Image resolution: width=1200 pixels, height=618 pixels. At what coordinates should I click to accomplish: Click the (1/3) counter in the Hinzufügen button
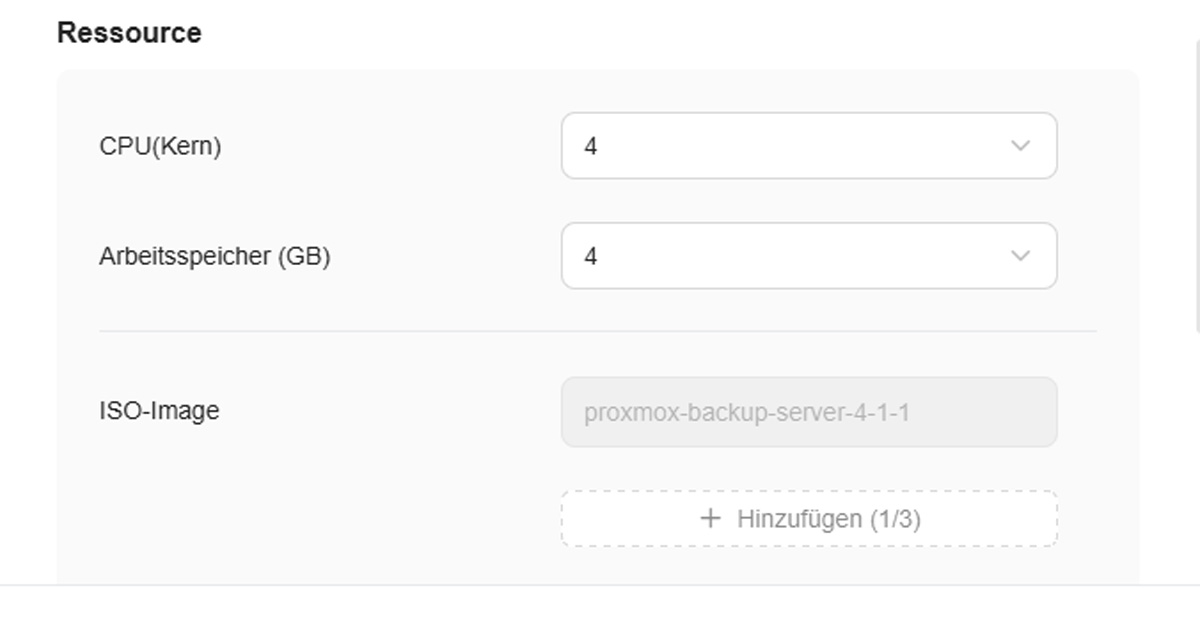895,519
